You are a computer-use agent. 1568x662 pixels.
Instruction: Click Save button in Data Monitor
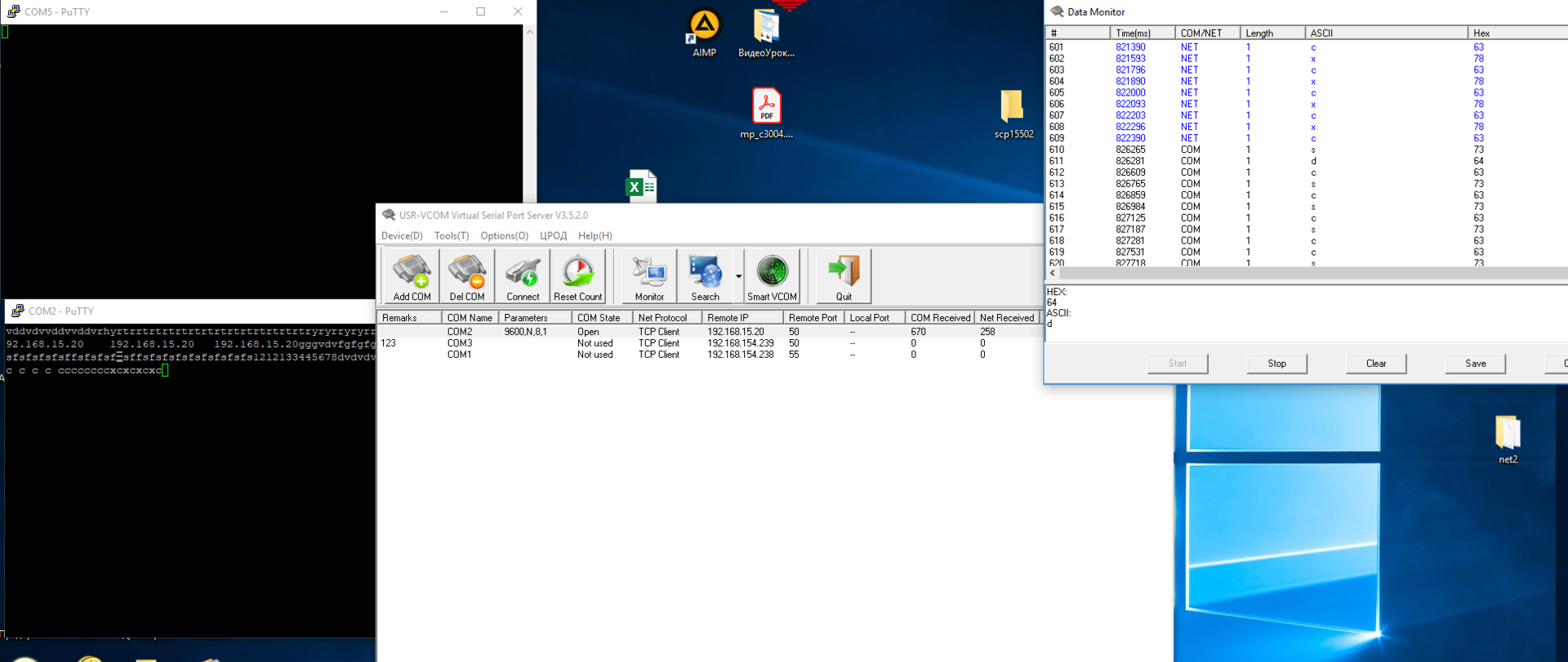tap(1475, 364)
